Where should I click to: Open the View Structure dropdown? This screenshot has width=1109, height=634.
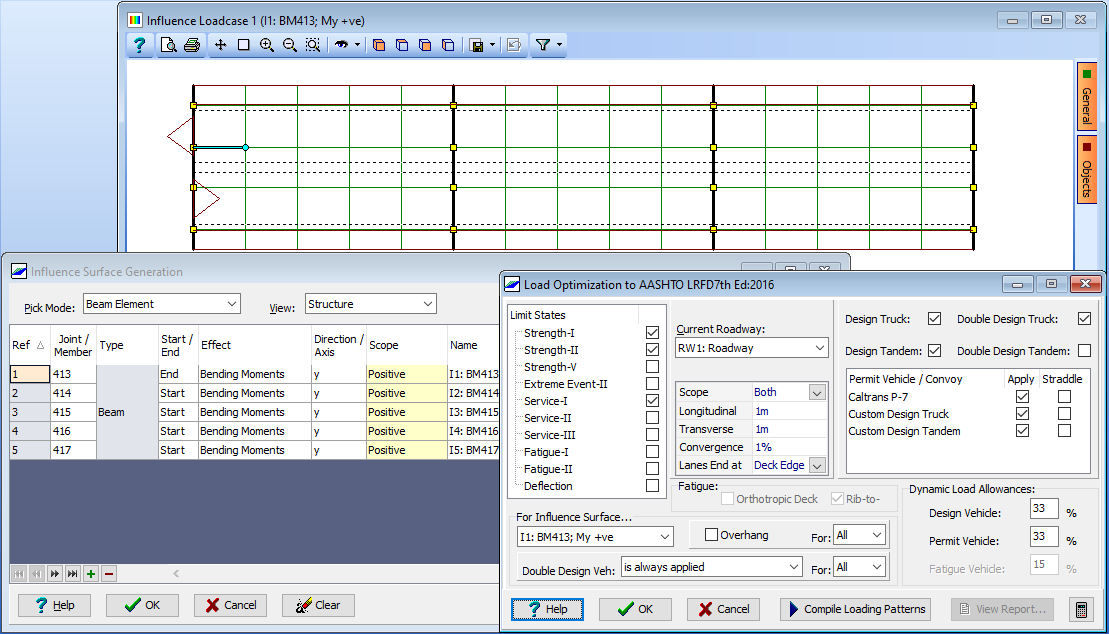[371, 304]
